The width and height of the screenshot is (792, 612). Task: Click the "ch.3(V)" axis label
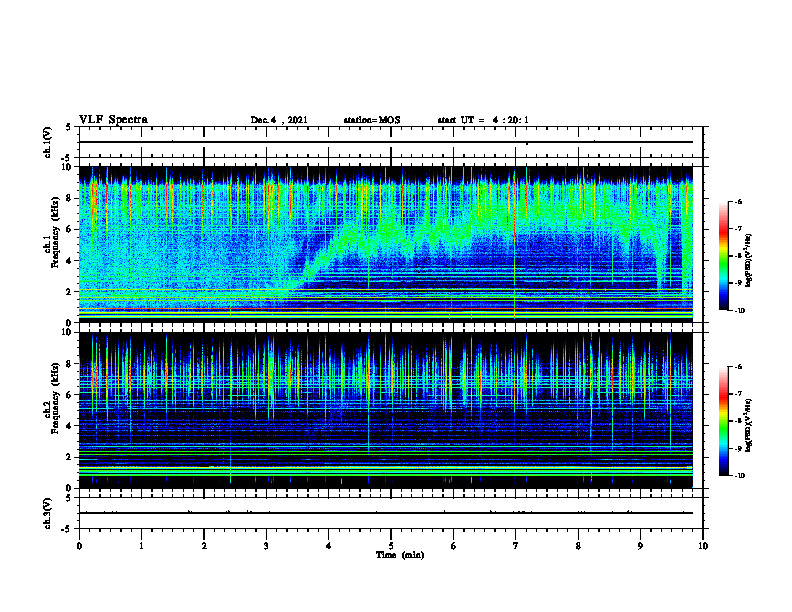[x=48, y=513]
